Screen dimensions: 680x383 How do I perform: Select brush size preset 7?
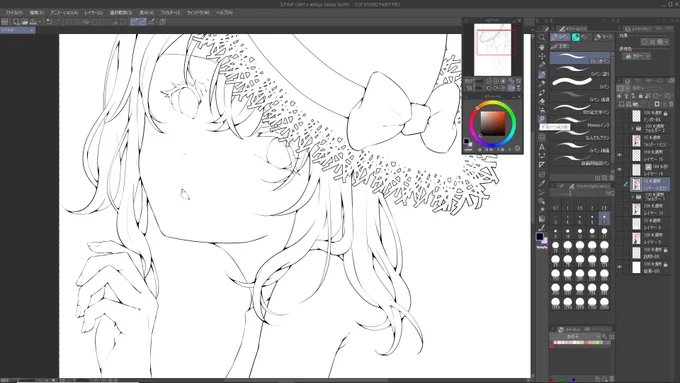click(605, 218)
